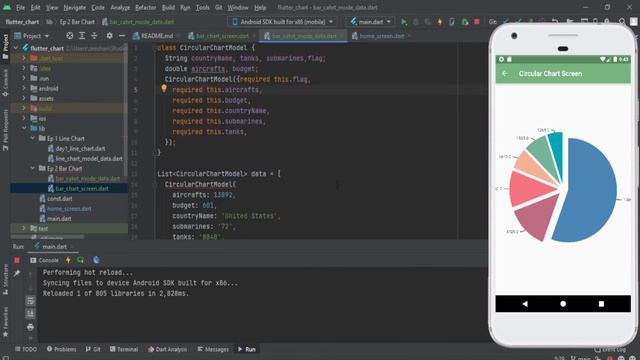Expand the assets folder
The height and width of the screenshot is (360, 640).
tap(24, 98)
